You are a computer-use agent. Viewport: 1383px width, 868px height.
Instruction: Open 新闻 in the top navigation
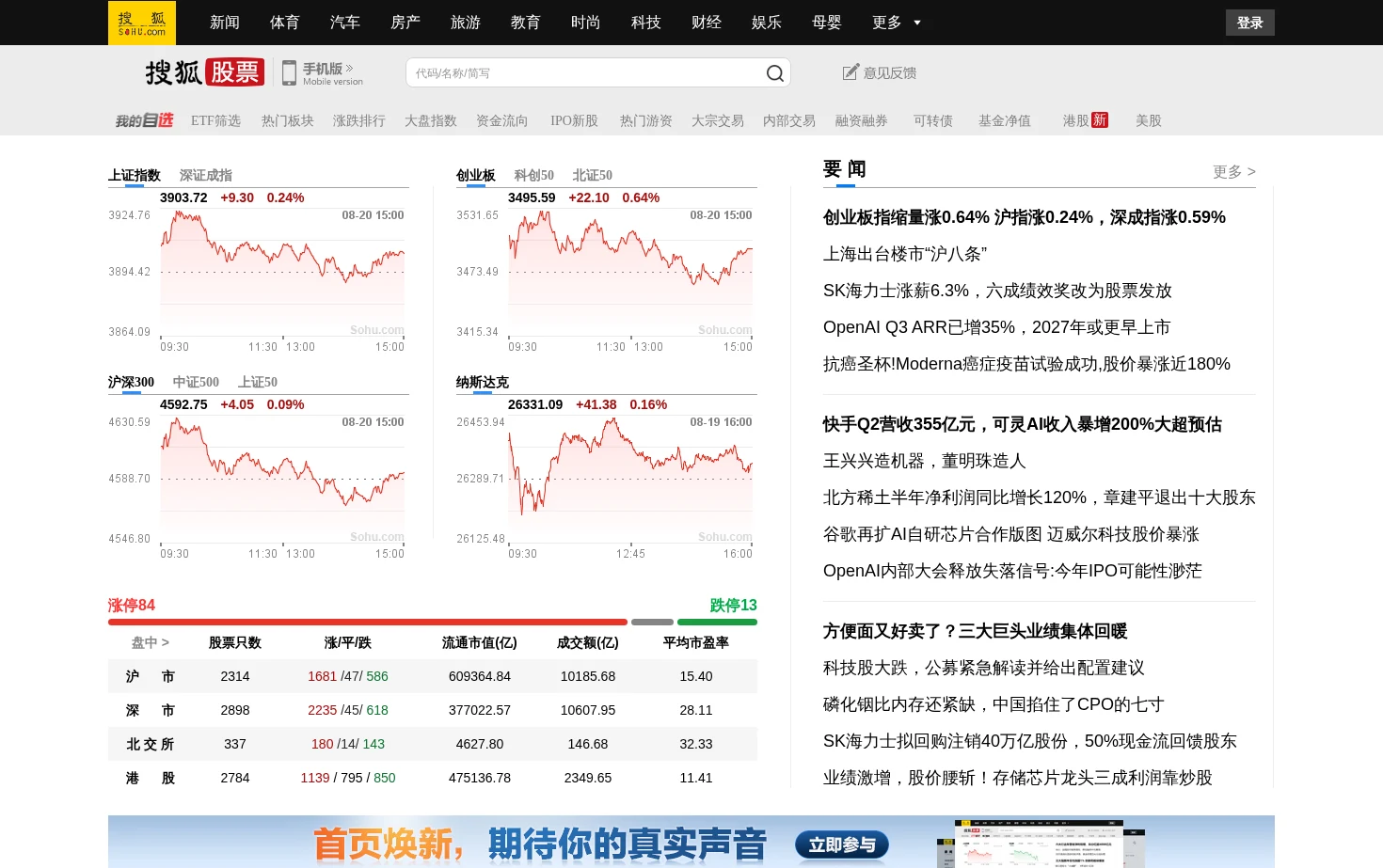tap(225, 23)
